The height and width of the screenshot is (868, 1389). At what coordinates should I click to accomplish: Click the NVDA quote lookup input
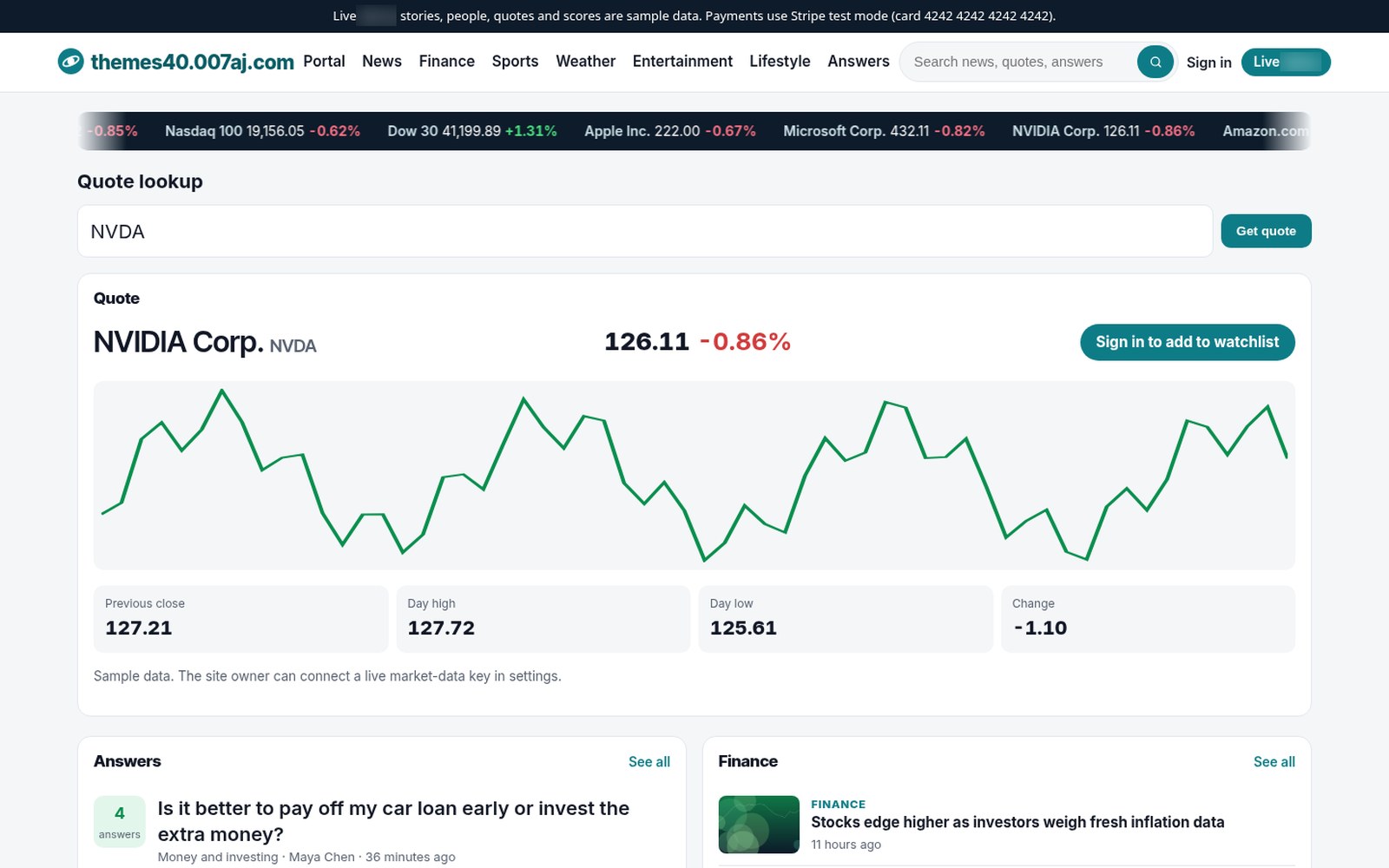coord(645,231)
